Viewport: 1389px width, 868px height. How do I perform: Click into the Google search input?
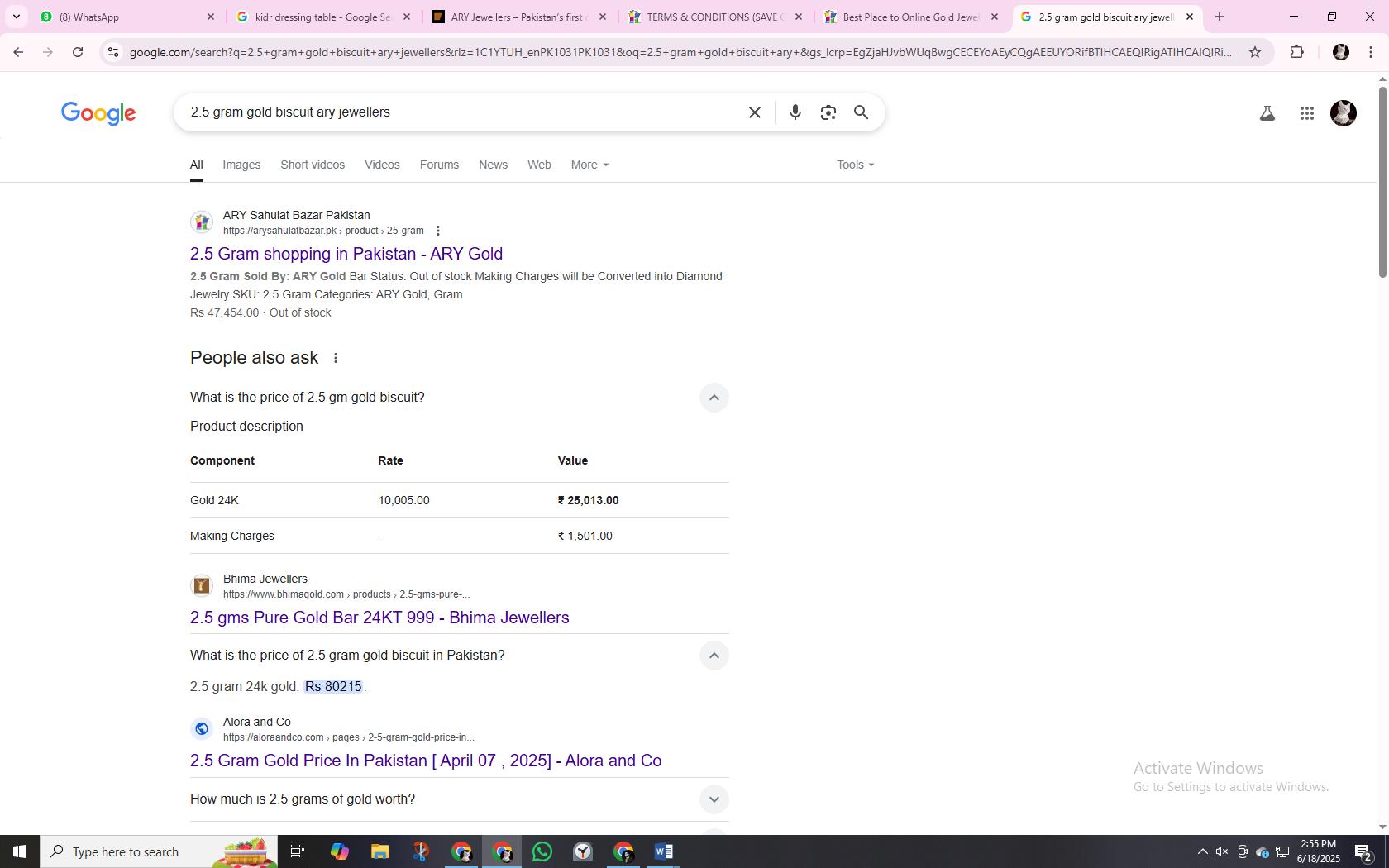click(463, 112)
